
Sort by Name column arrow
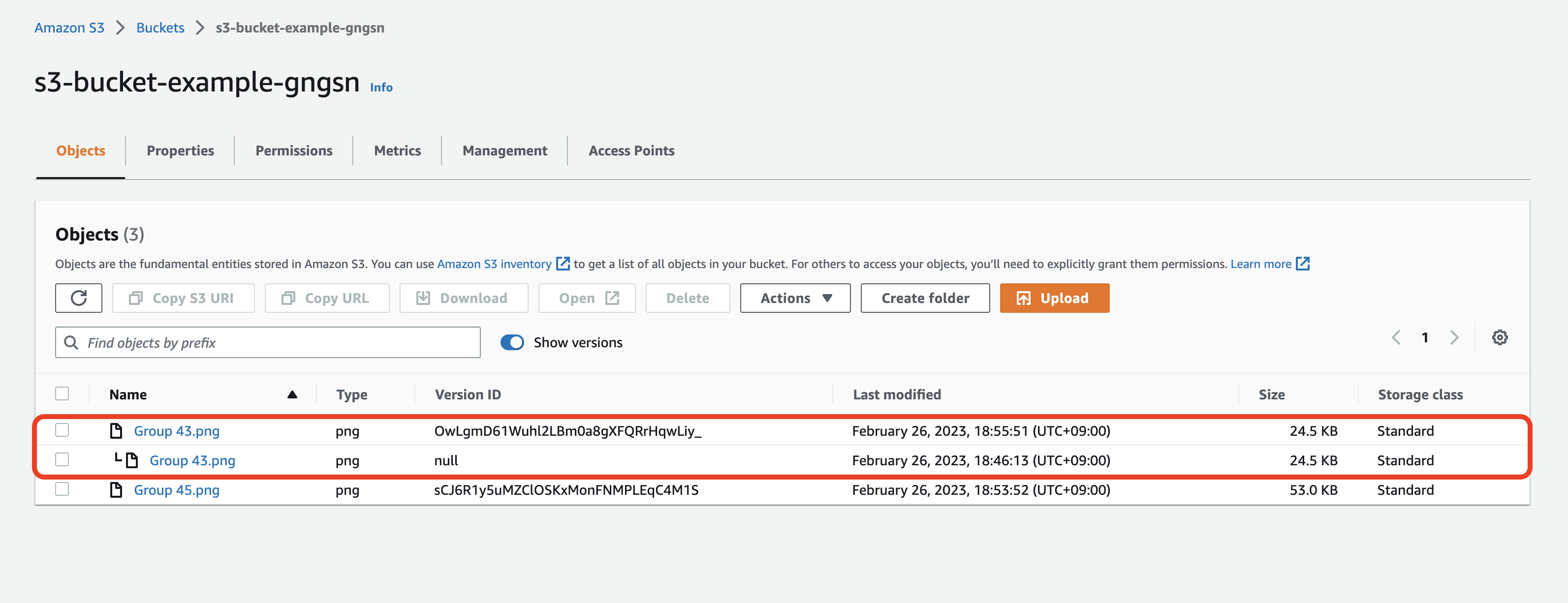tap(292, 394)
